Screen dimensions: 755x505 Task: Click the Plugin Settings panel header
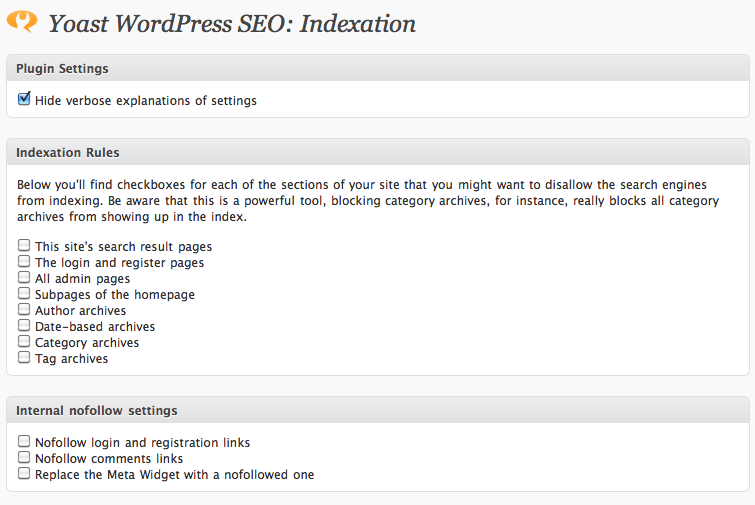(378, 68)
